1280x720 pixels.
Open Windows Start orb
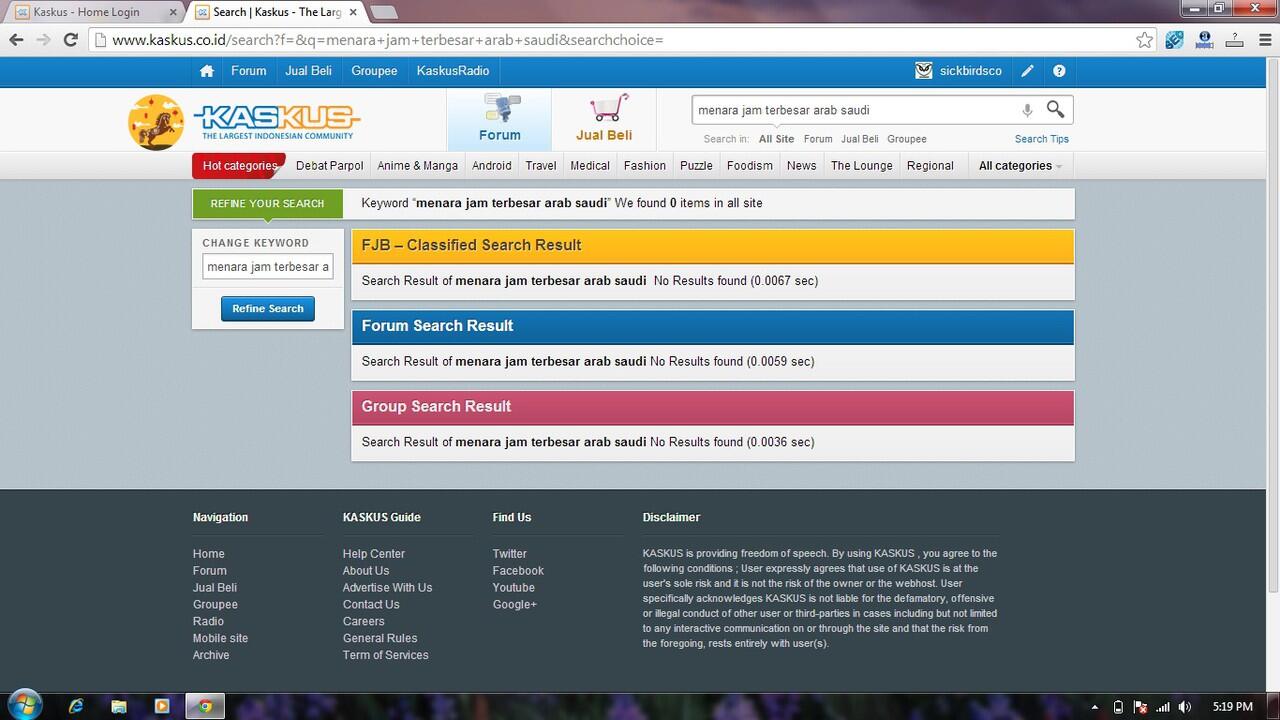pos(23,705)
